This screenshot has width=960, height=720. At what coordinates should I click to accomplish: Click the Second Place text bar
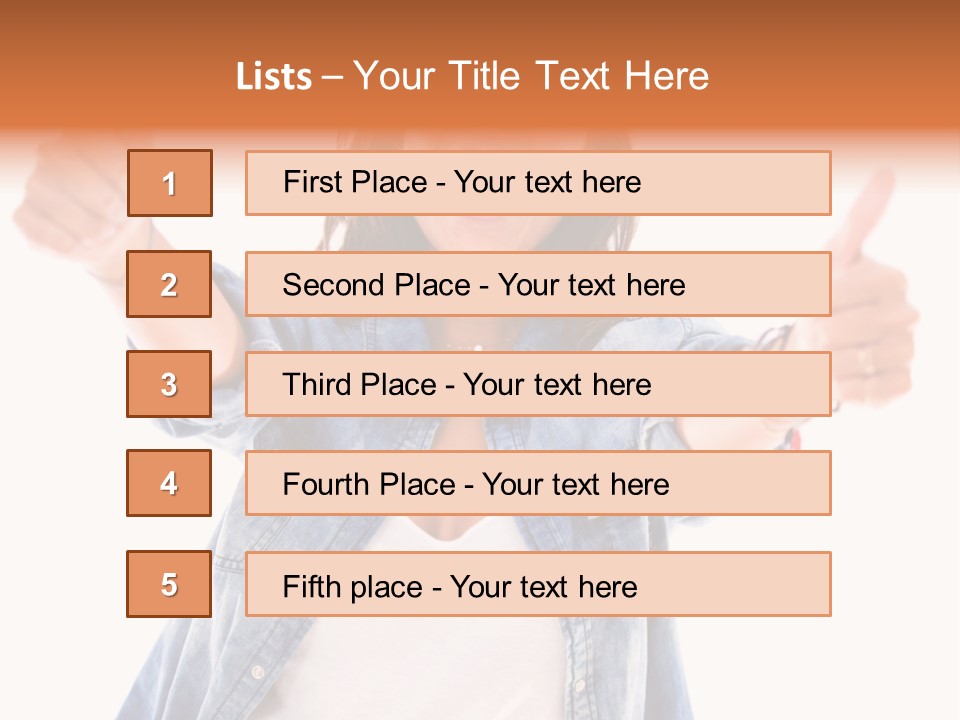[x=538, y=284]
